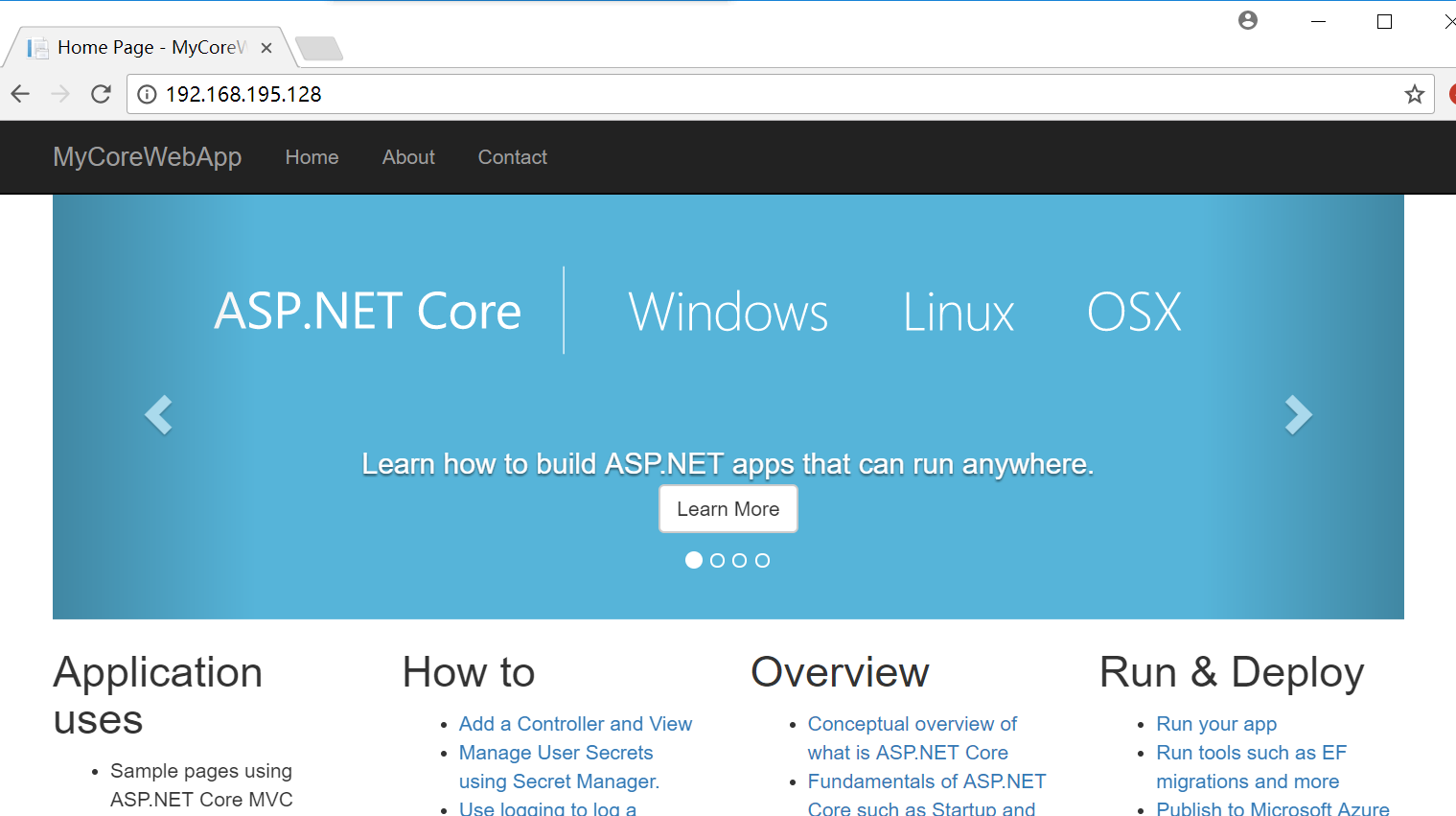Open Fundamentals of ASP.NET Core link
This screenshot has height=816, width=1456.
click(926, 795)
